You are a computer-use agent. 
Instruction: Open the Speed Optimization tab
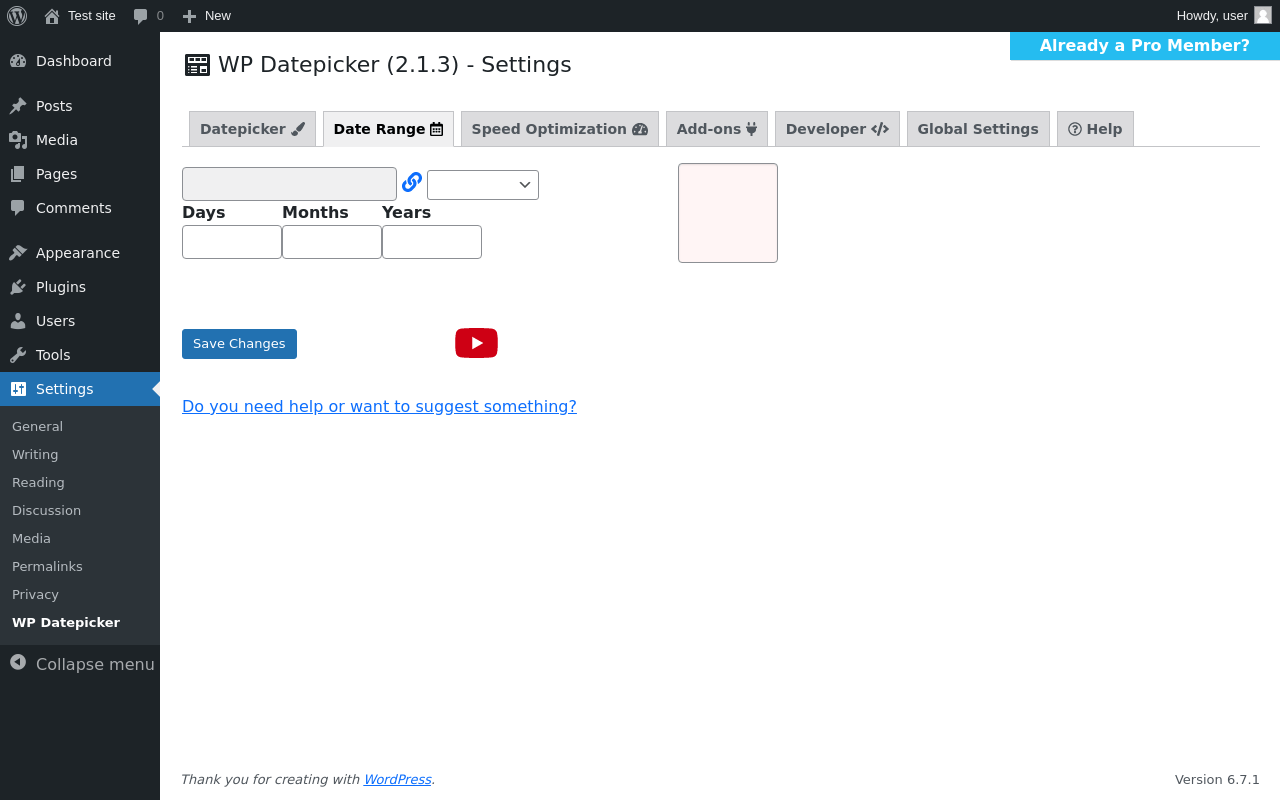point(560,129)
